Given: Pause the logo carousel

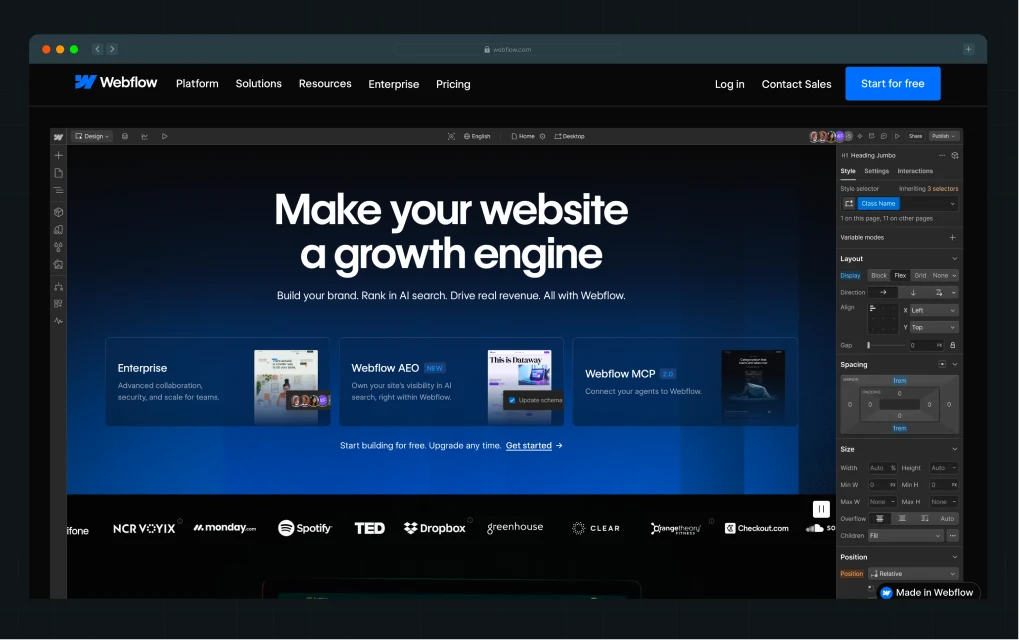Looking at the screenshot, I should pos(821,509).
